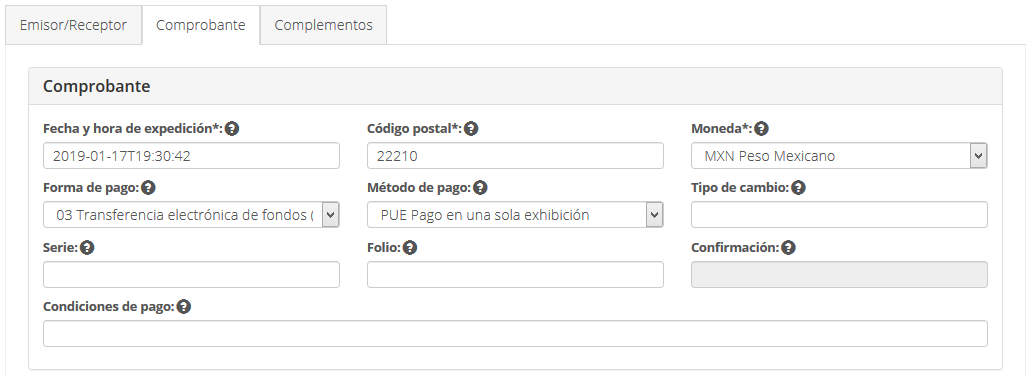This screenshot has width=1027, height=376.
Task: Open the Moneda dropdown showing MXN Peso Mexicano
Action: pyautogui.click(x=839, y=156)
